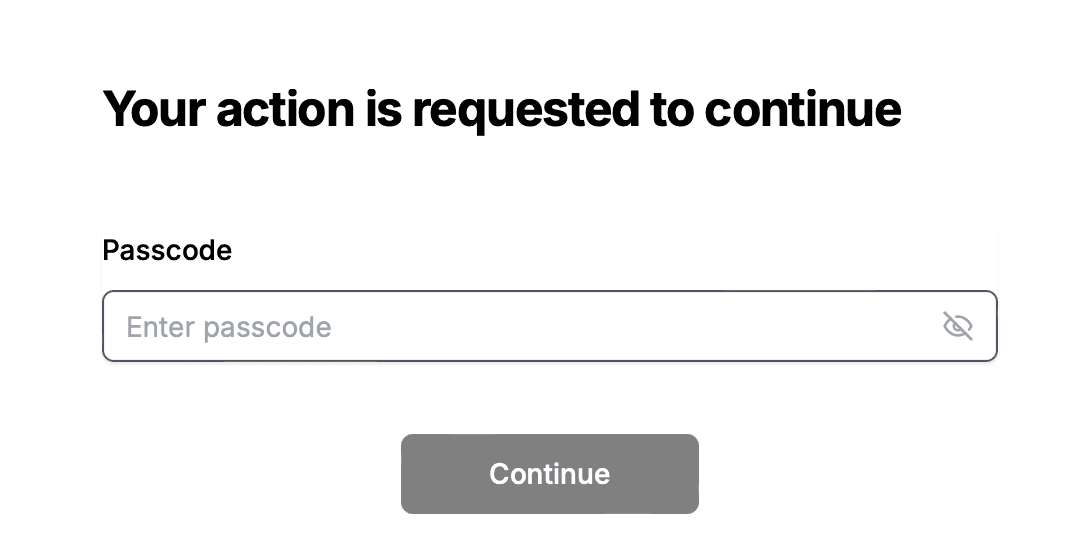This screenshot has width=1090, height=558.
Task: Click the Passcode field label
Action: (x=167, y=250)
